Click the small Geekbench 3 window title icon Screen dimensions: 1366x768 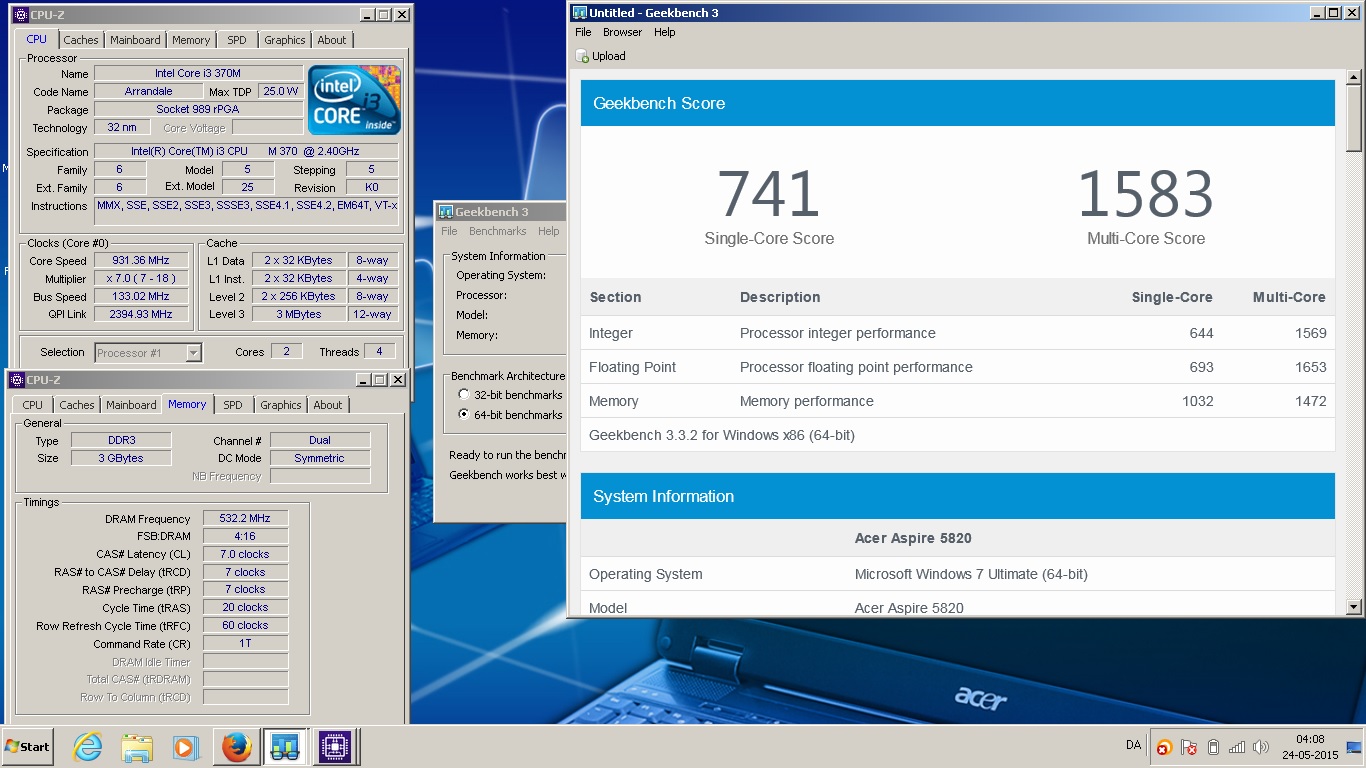[x=446, y=212]
